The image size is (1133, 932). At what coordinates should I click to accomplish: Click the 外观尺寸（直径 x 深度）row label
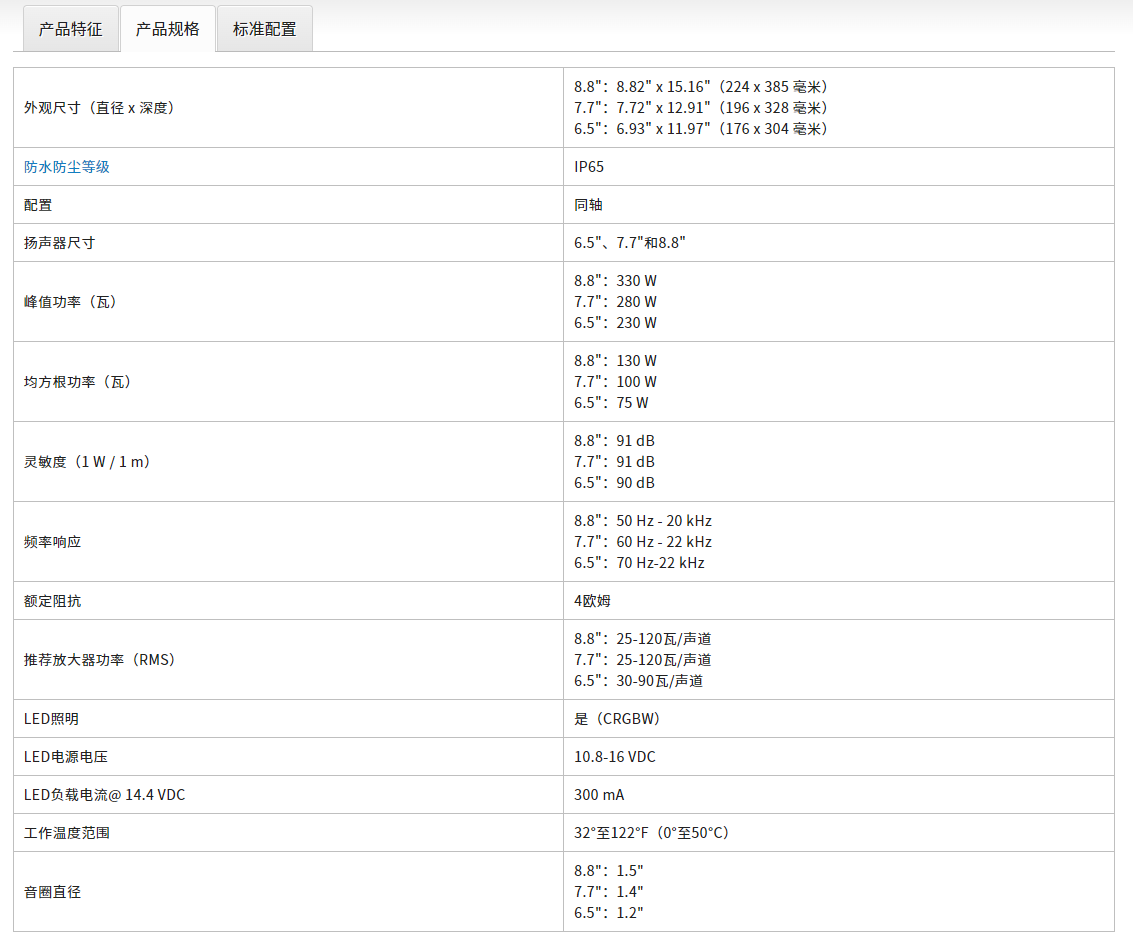(100, 108)
